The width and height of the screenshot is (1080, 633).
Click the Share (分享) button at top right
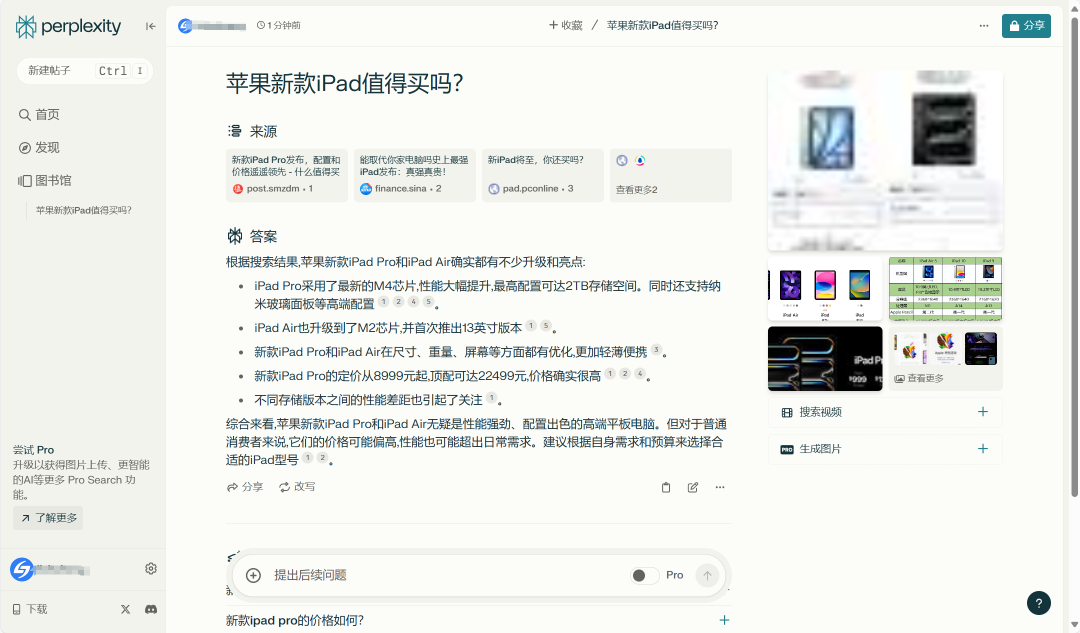1026,26
